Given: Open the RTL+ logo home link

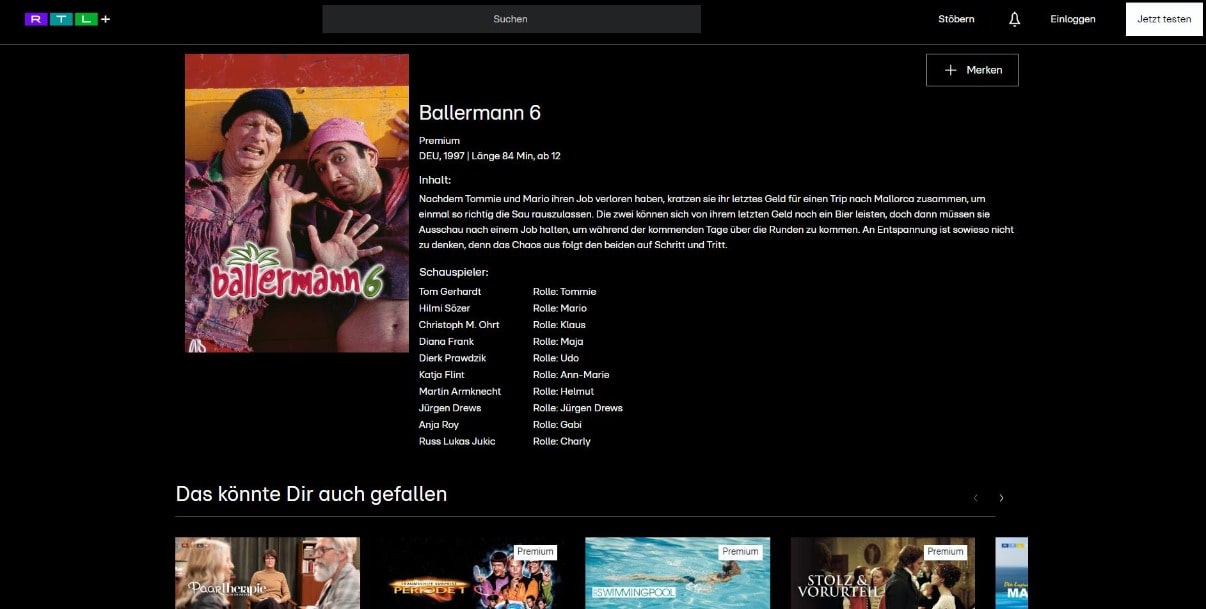Looking at the screenshot, I should tap(67, 19).
